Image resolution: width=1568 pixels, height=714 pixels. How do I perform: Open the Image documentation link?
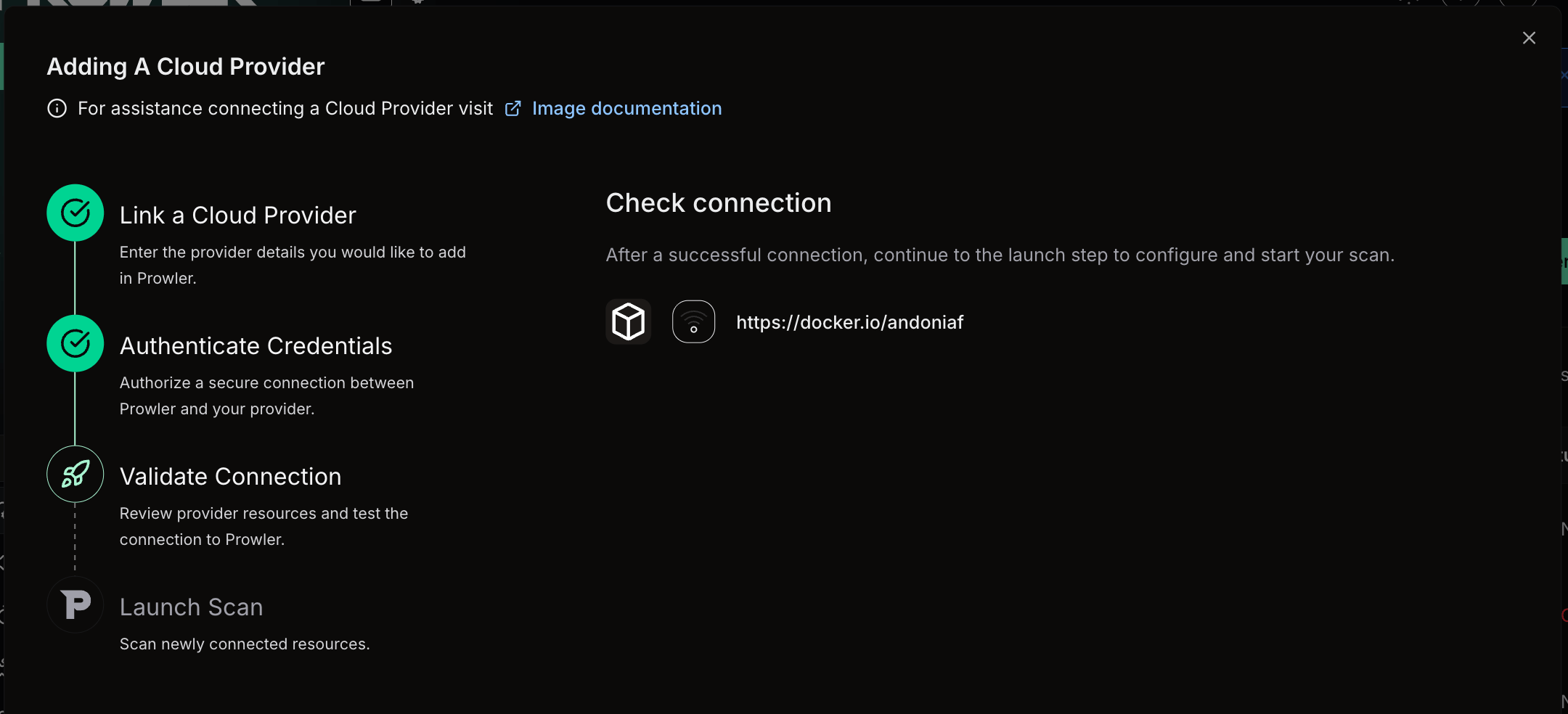pos(626,108)
